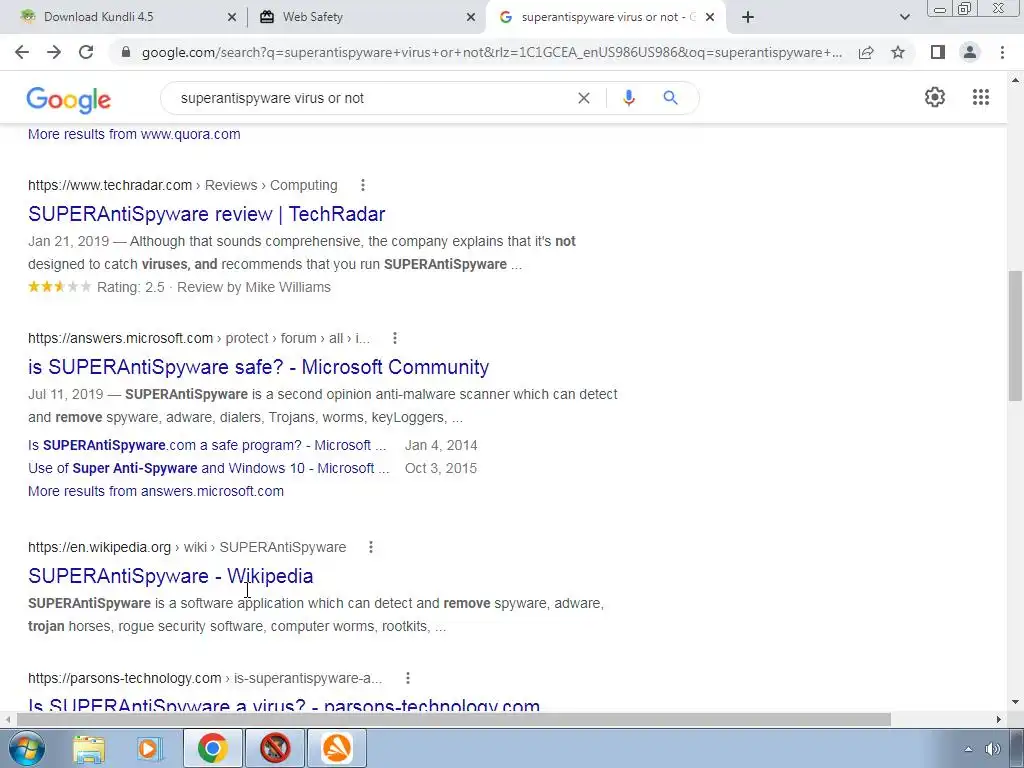Image resolution: width=1024 pixels, height=768 pixels.
Task: Open media player from taskbar
Action: coord(150,748)
